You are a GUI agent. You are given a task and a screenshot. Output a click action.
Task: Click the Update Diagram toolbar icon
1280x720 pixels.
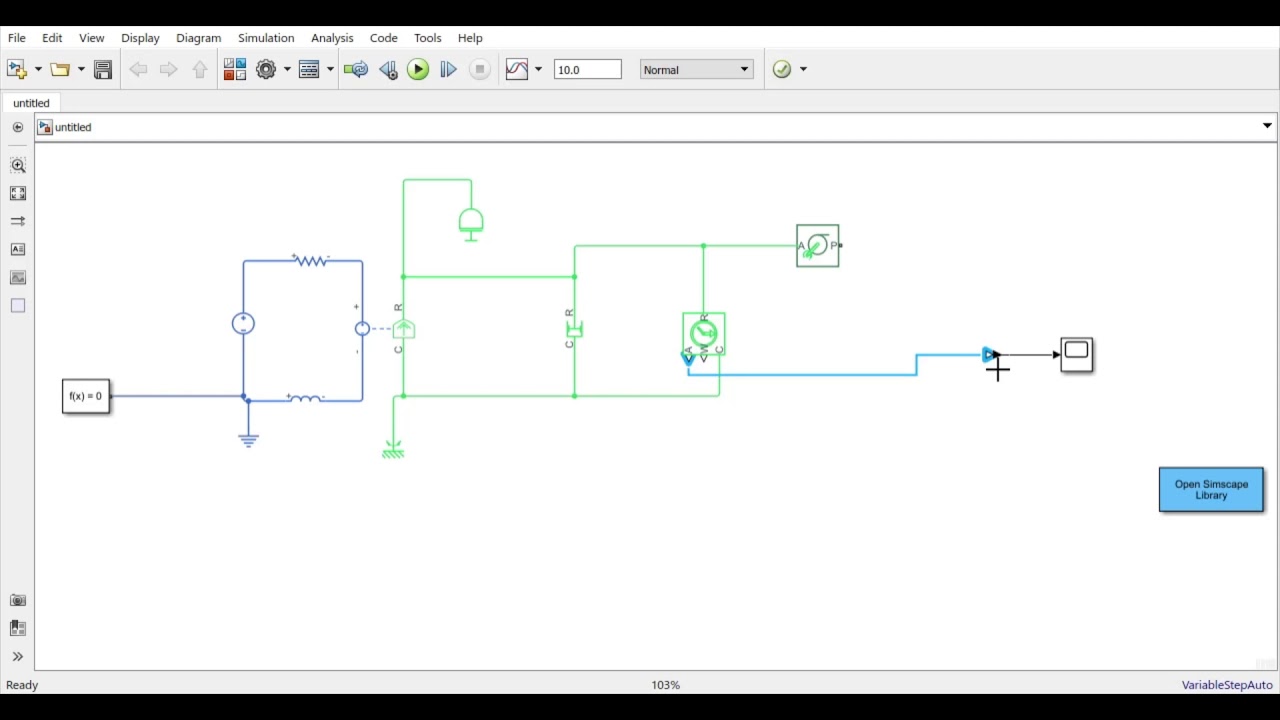[356, 69]
